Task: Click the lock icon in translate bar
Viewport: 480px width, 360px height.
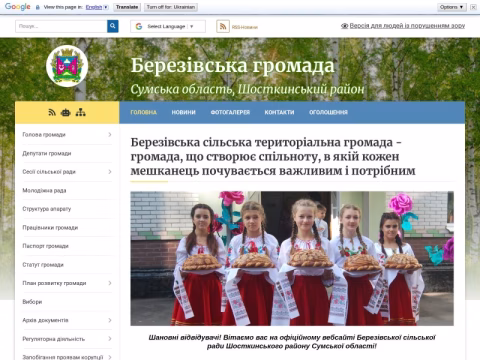Action: tap(38, 7)
